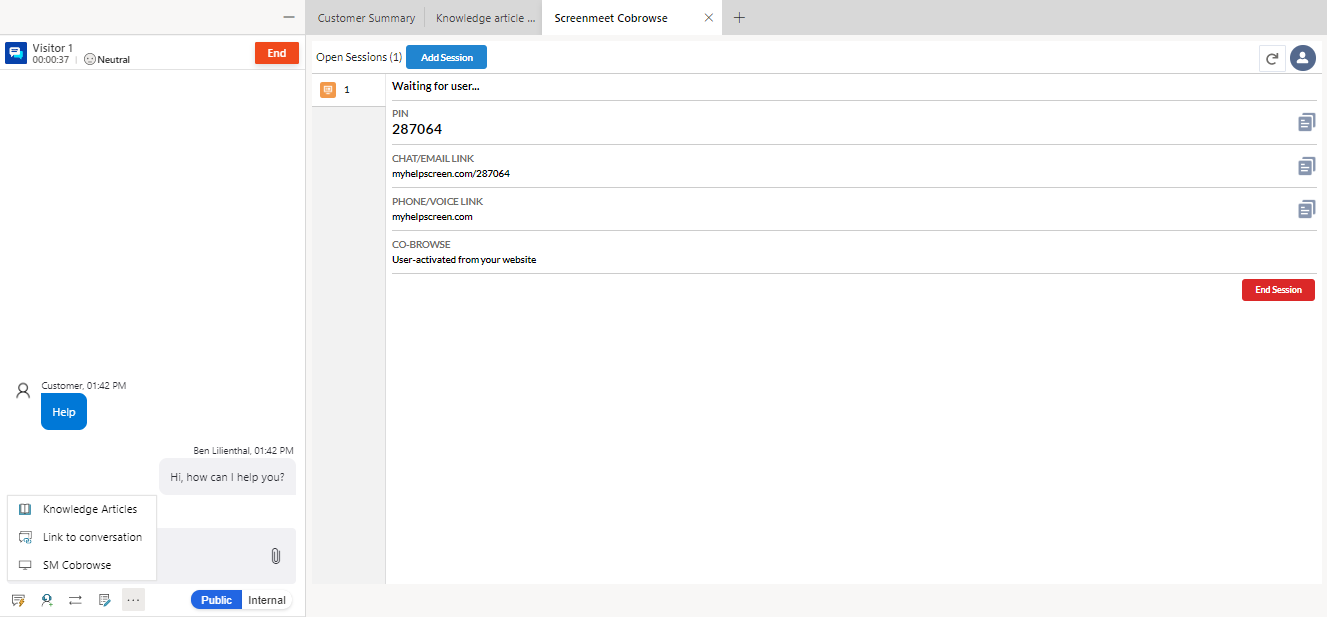This screenshot has width=1327, height=617.
Task: Click the customer avatar icon beside Help
Action: (x=24, y=390)
